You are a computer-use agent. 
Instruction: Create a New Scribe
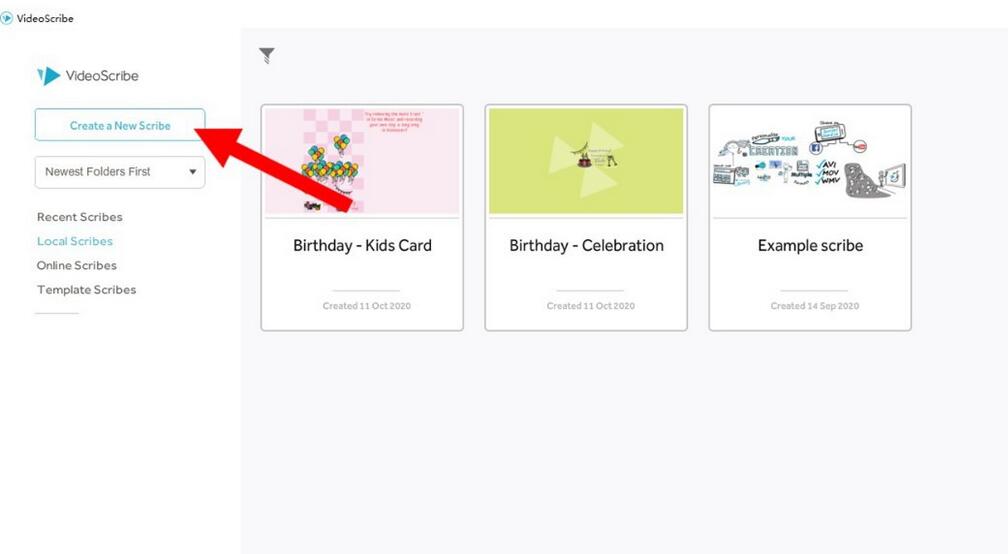tap(120, 125)
